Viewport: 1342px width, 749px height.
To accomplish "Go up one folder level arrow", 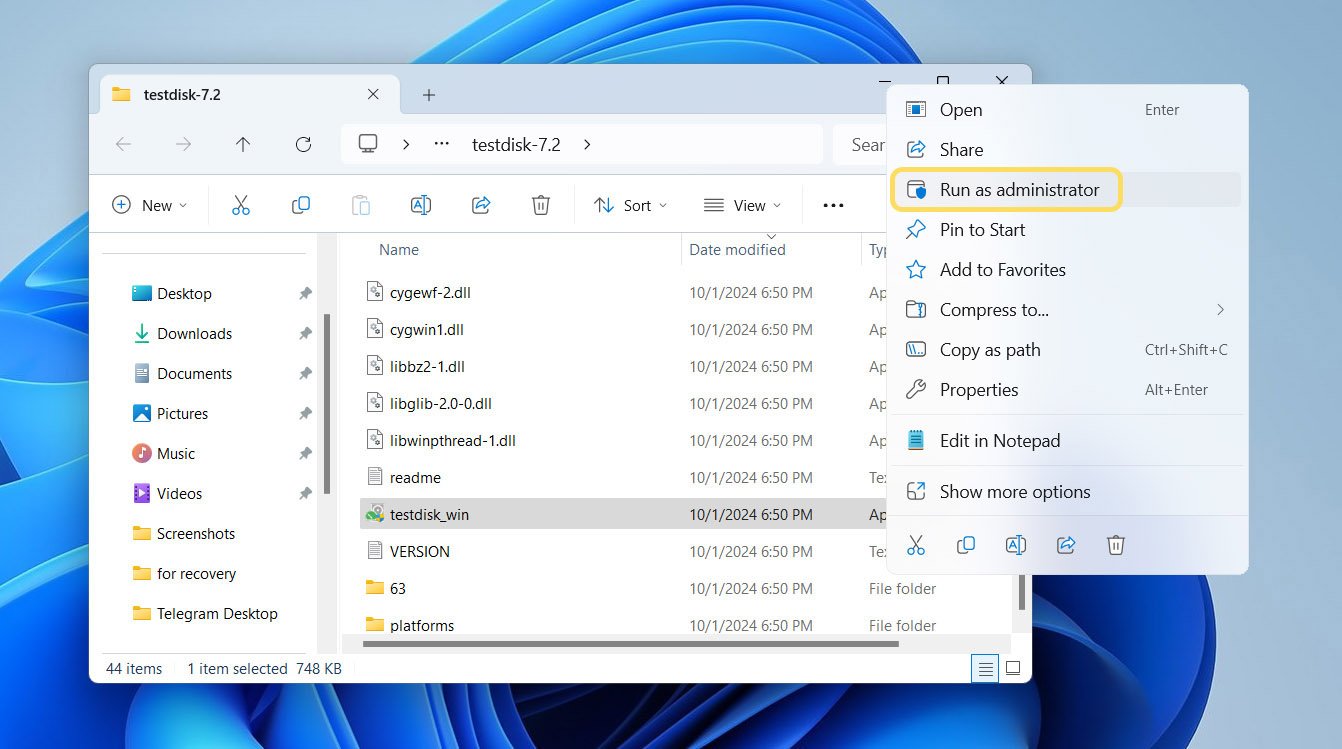I will pos(243,144).
